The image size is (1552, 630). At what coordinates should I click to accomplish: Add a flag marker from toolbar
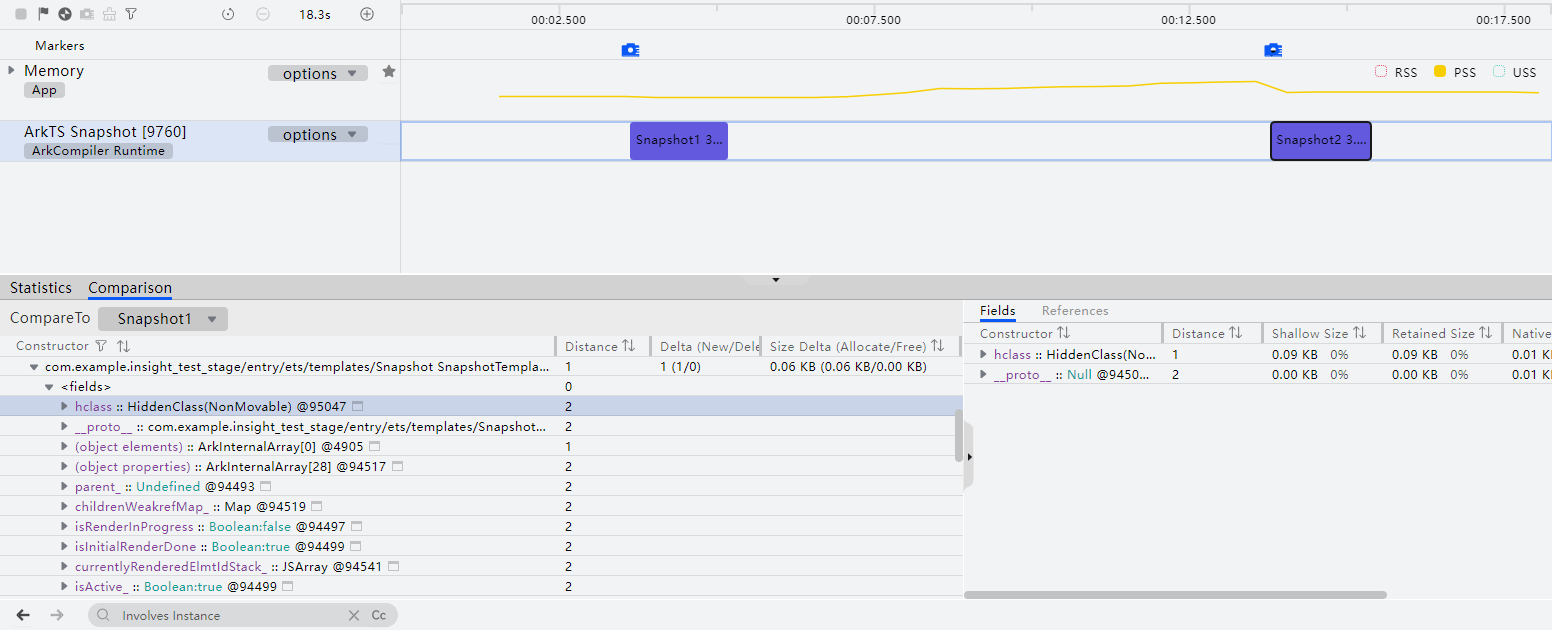43,14
